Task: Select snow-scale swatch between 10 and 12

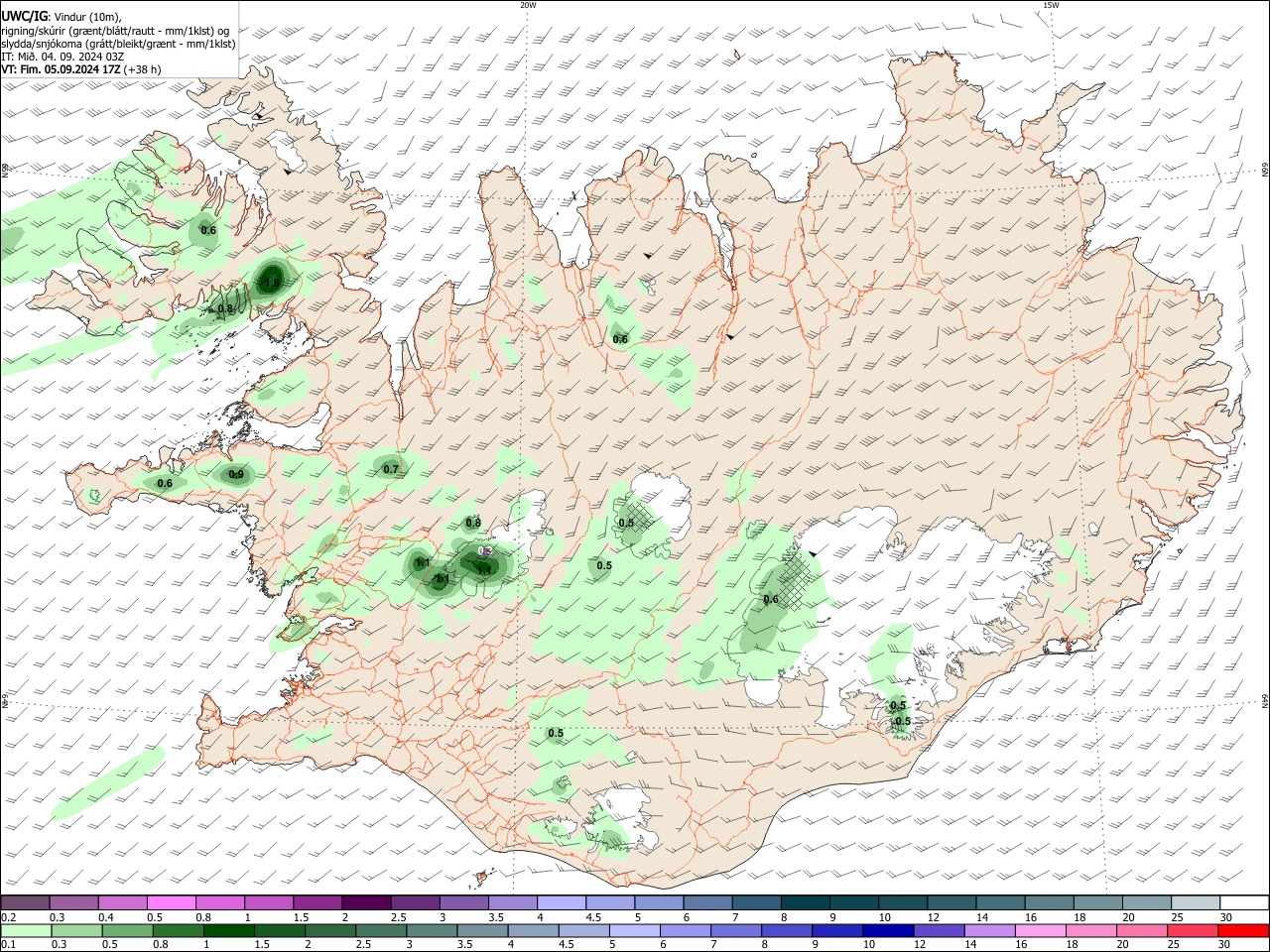Action: click(902, 902)
